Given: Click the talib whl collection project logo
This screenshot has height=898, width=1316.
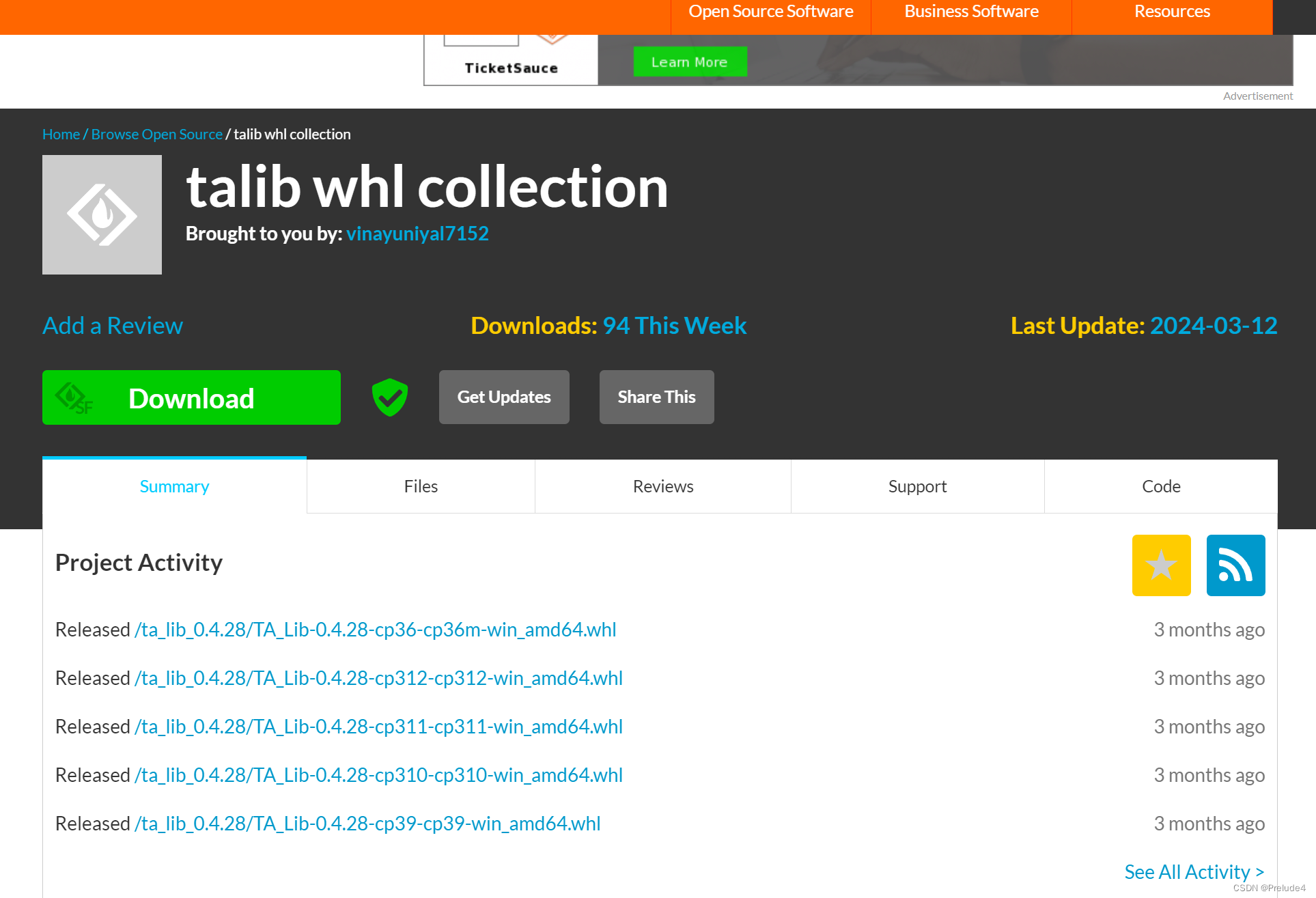Looking at the screenshot, I should 102,215.
